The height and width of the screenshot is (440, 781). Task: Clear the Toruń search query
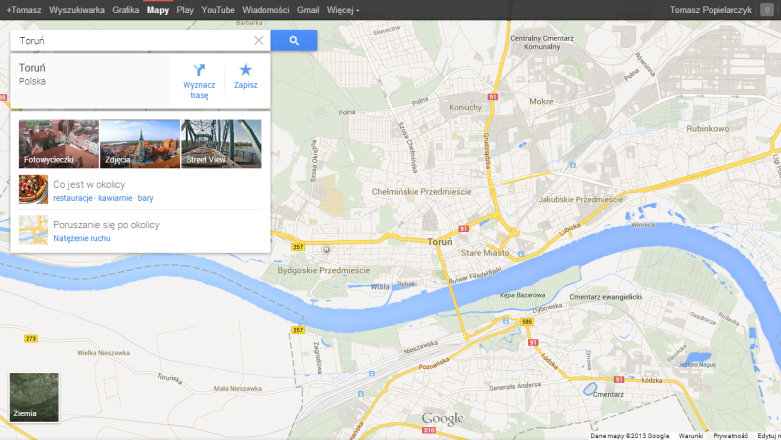click(258, 41)
